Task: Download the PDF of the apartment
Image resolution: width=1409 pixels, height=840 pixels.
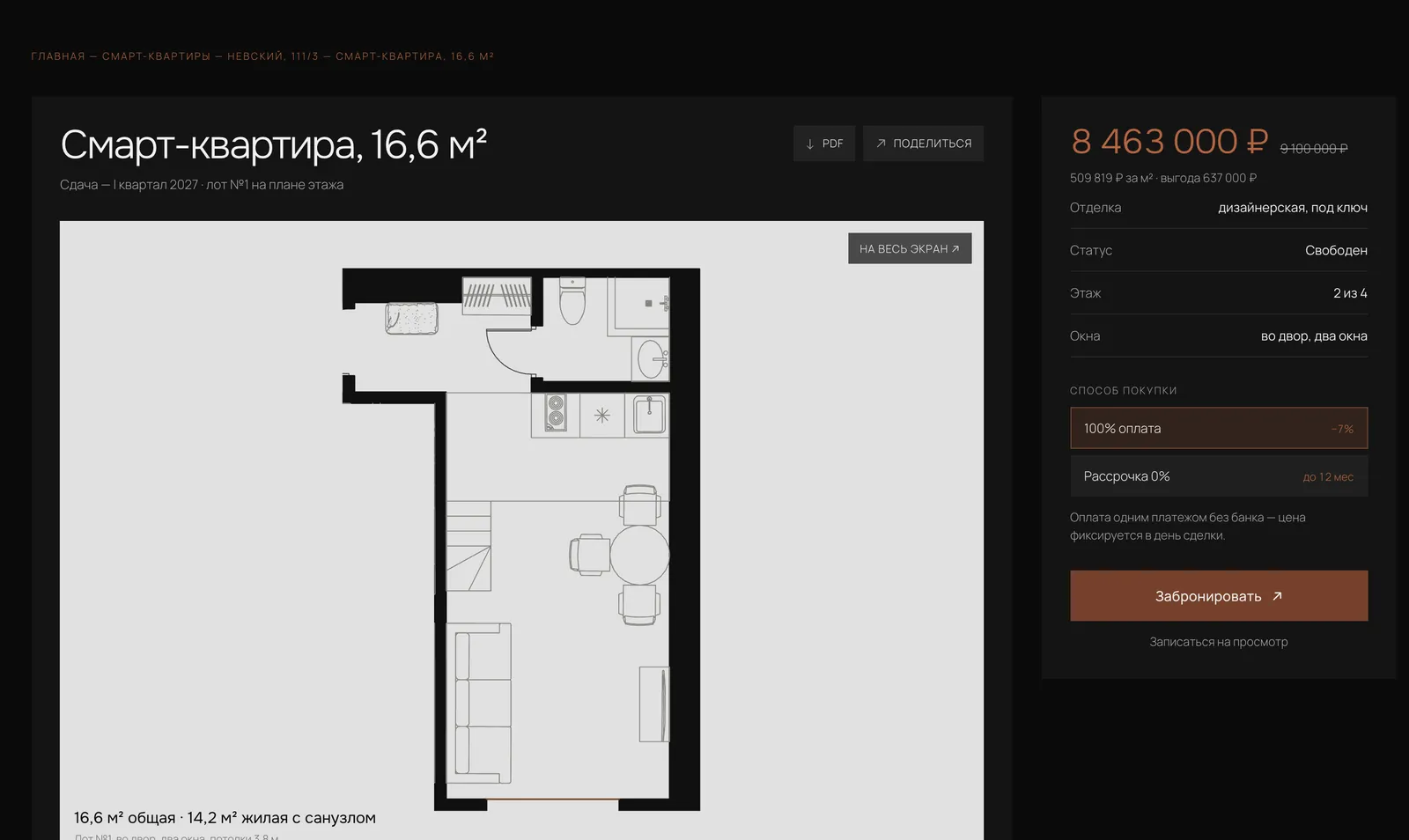Action: pyautogui.click(x=824, y=144)
